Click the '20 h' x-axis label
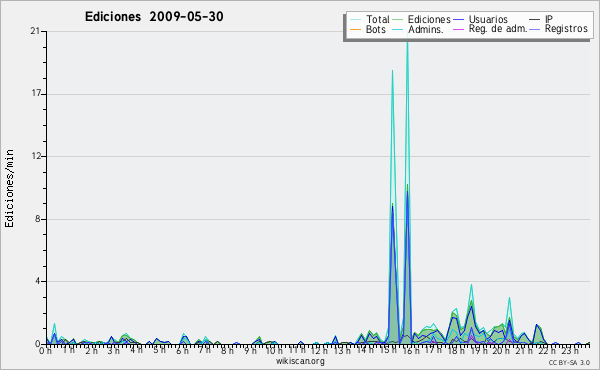This screenshot has height=370, width=600. 502,350
